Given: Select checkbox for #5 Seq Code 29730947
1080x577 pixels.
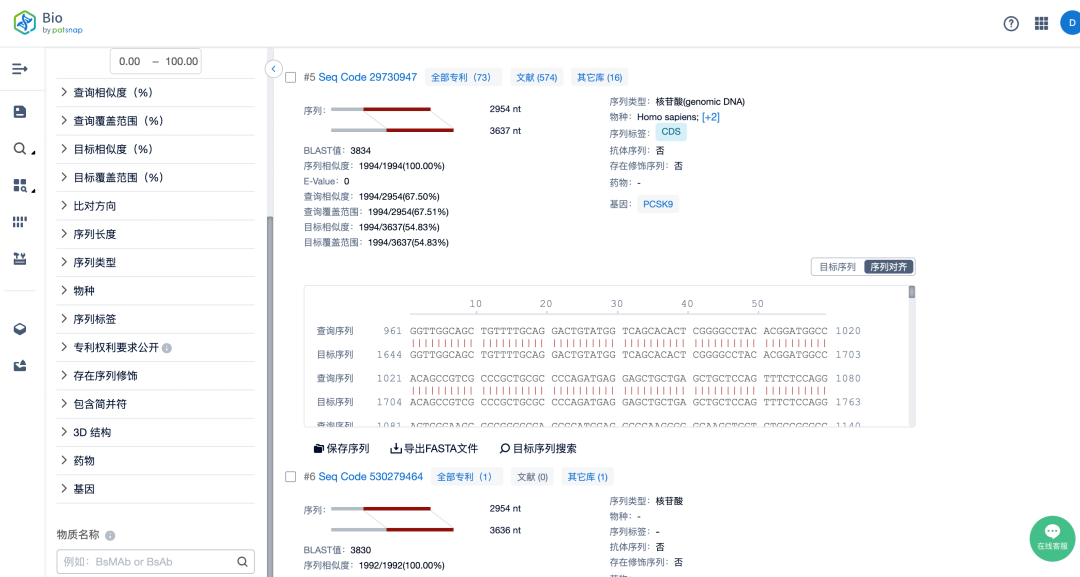Looking at the screenshot, I should [x=291, y=78].
